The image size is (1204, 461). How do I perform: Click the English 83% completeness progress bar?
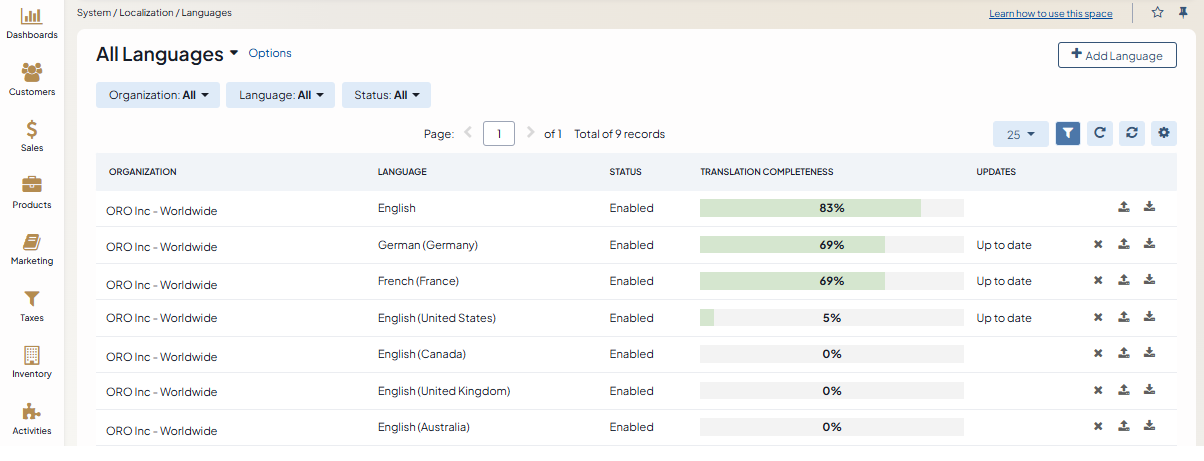point(831,208)
